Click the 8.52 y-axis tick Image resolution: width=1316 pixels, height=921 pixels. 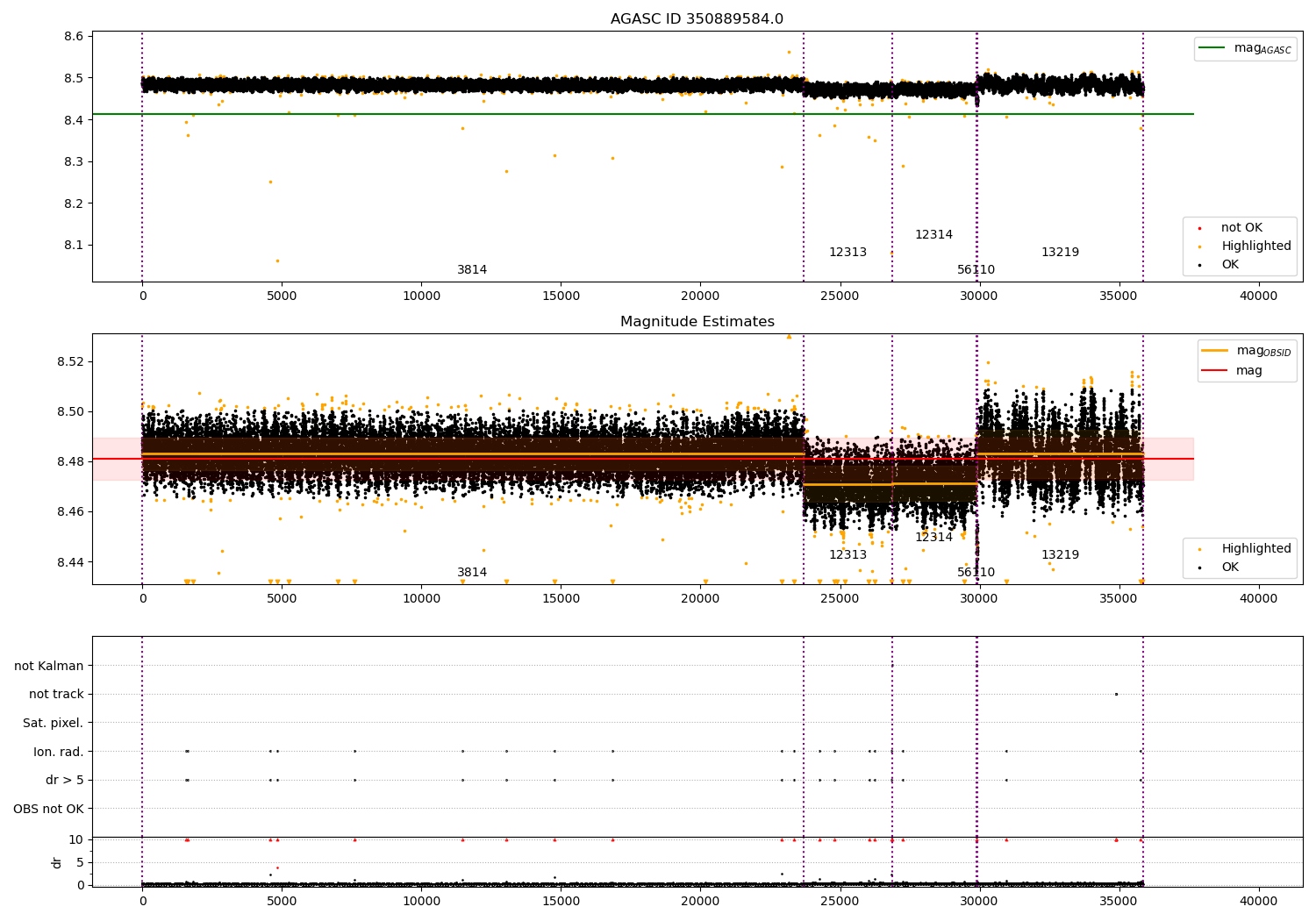coord(71,362)
